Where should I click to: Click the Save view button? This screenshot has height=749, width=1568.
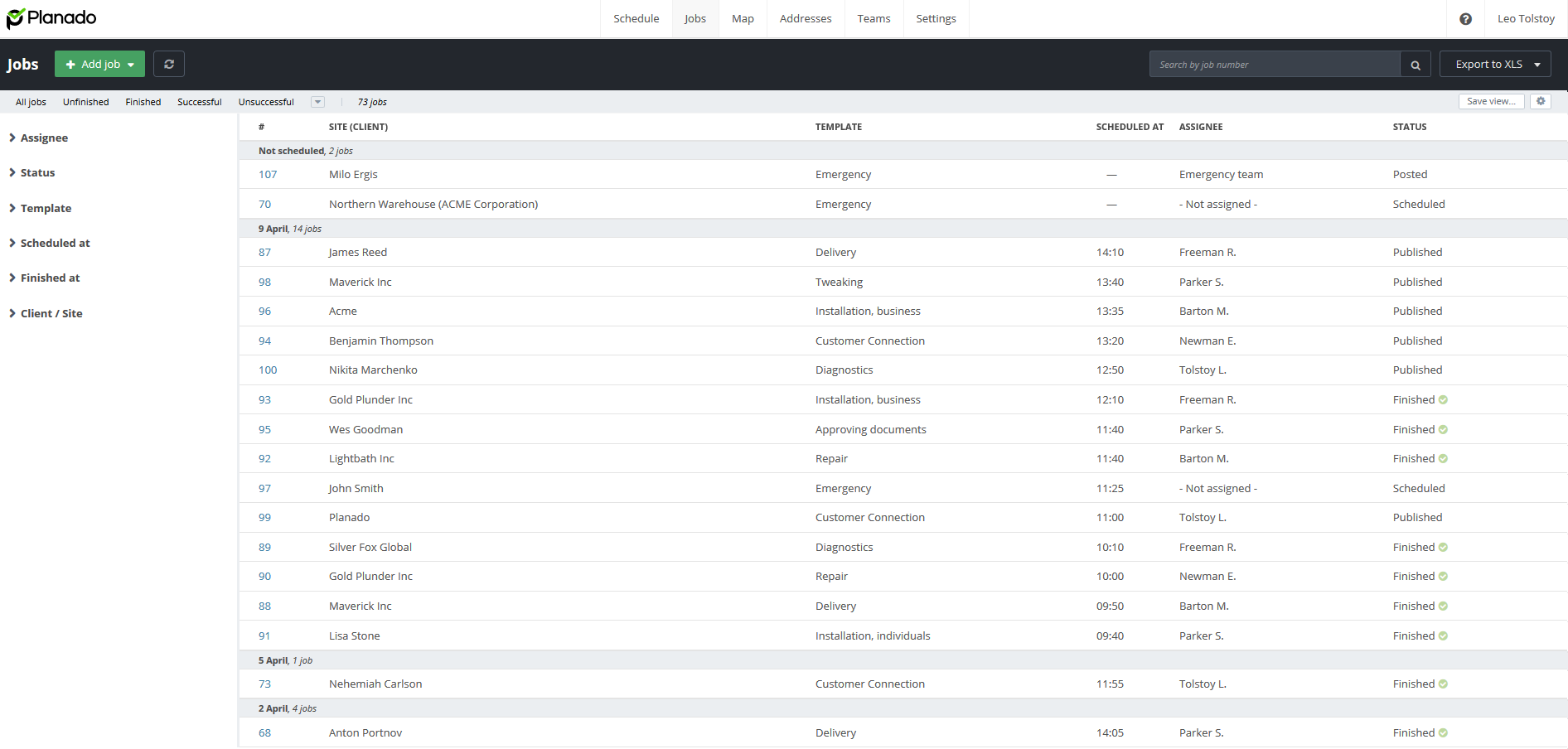pyautogui.click(x=1491, y=101)
